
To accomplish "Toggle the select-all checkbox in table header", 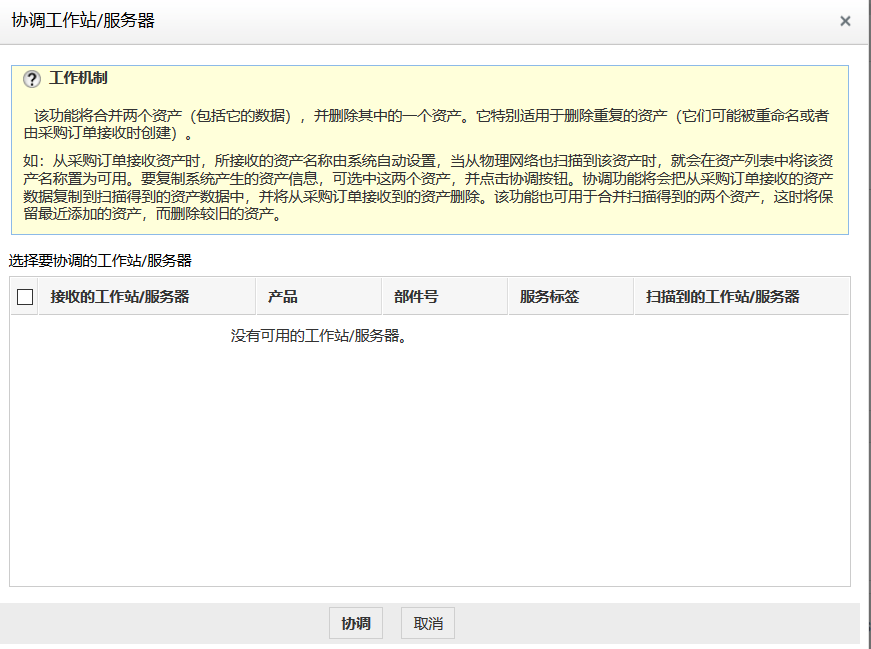I will tap(25, 297).
